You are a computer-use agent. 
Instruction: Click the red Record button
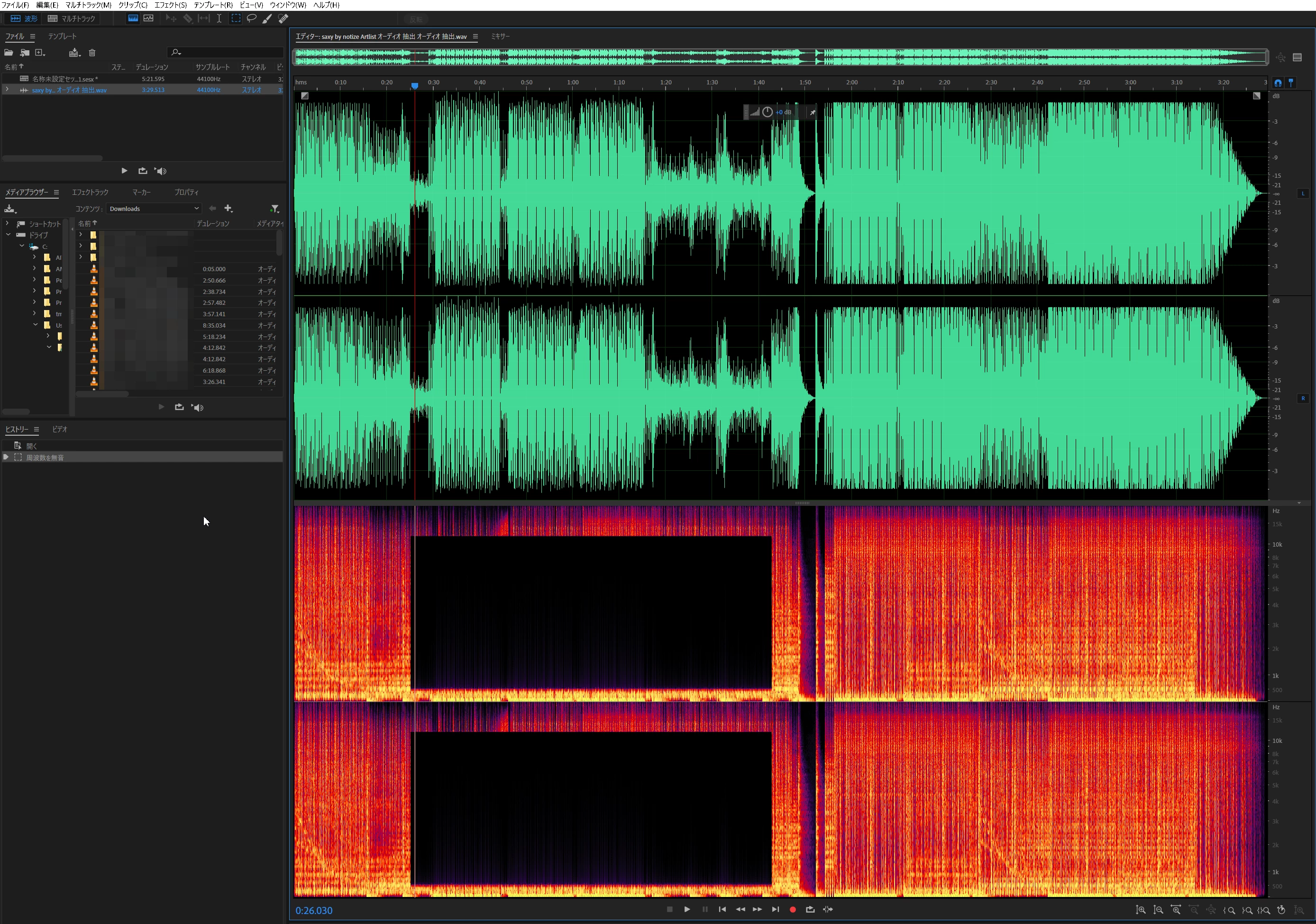coord(793,910)
